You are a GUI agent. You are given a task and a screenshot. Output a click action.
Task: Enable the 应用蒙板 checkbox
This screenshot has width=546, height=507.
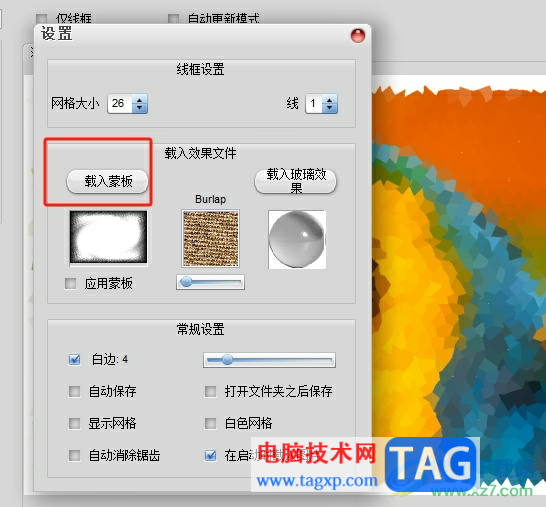71,283
